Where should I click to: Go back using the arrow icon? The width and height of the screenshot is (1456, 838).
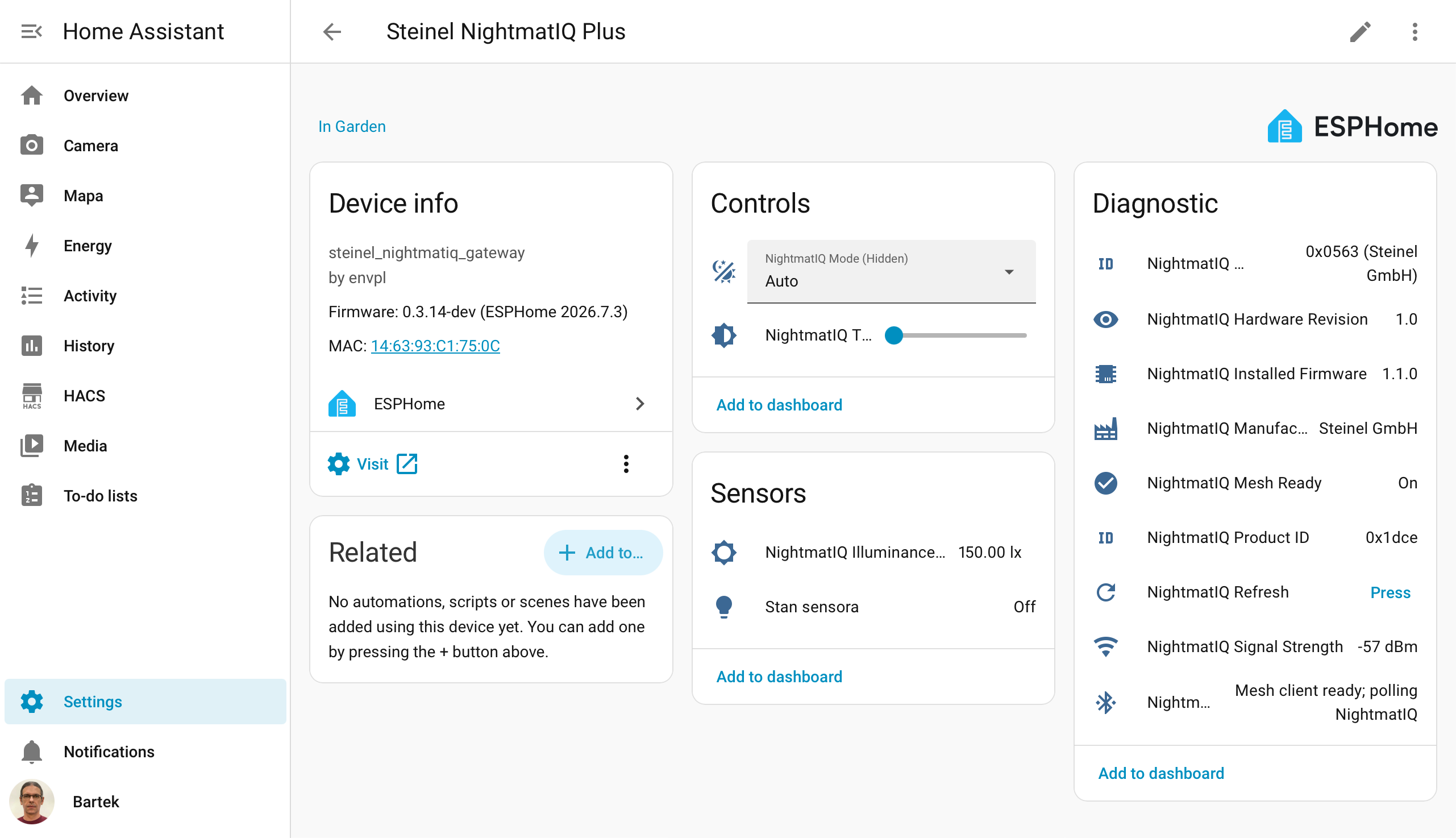tap(332, 31)
